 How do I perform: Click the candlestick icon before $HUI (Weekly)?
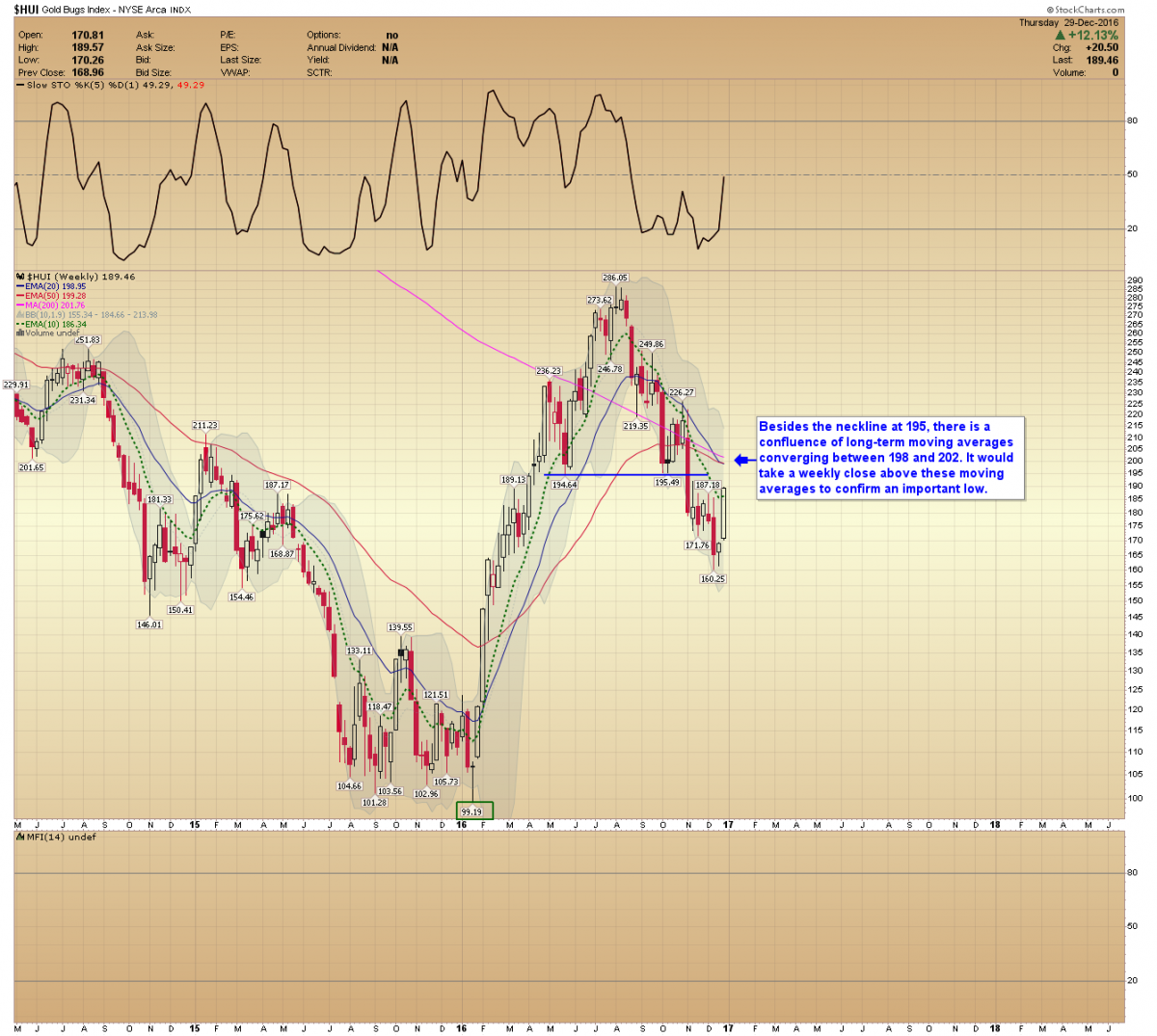(19, 278)
